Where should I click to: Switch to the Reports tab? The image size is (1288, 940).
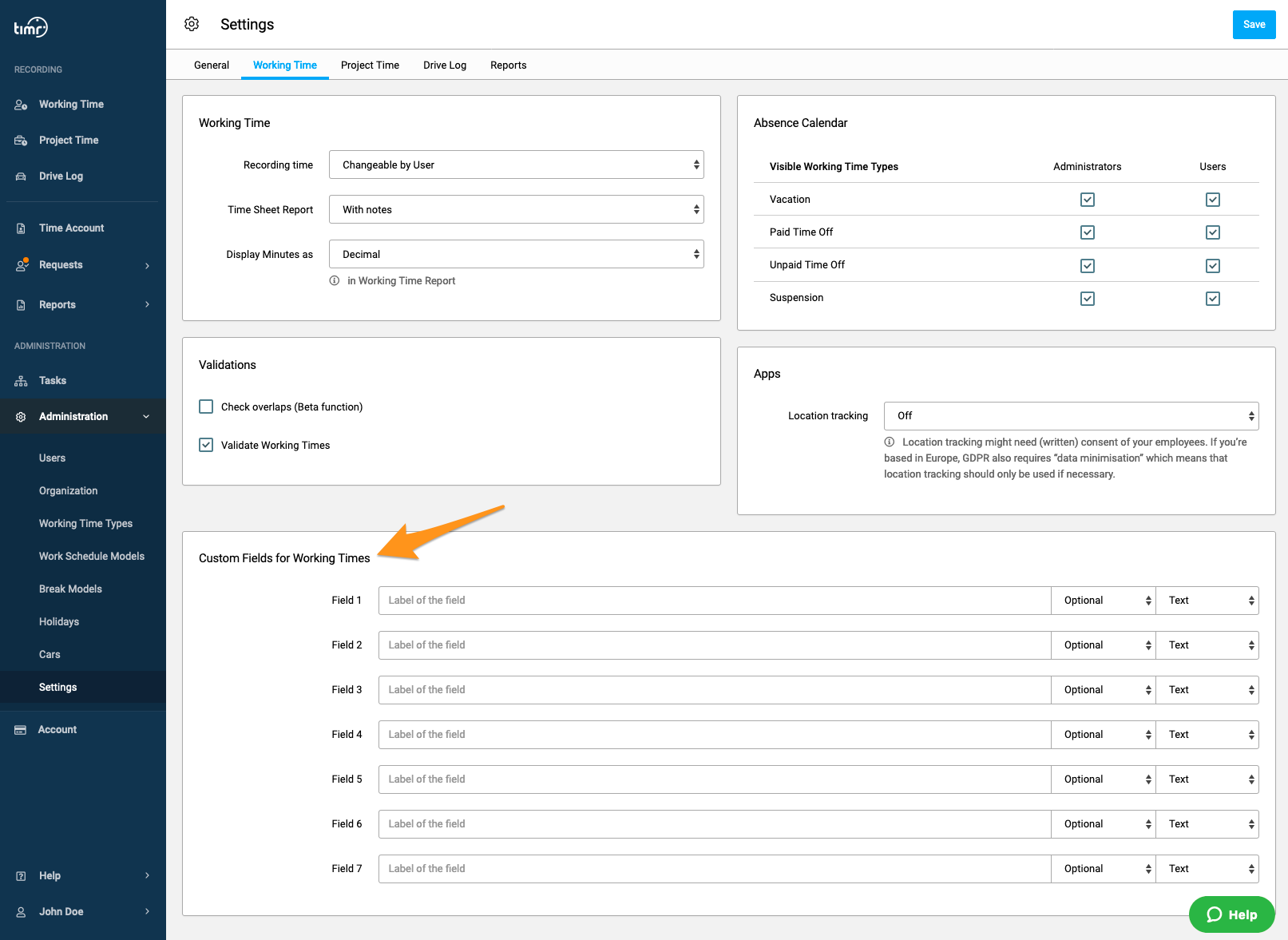tap(509, 65)
